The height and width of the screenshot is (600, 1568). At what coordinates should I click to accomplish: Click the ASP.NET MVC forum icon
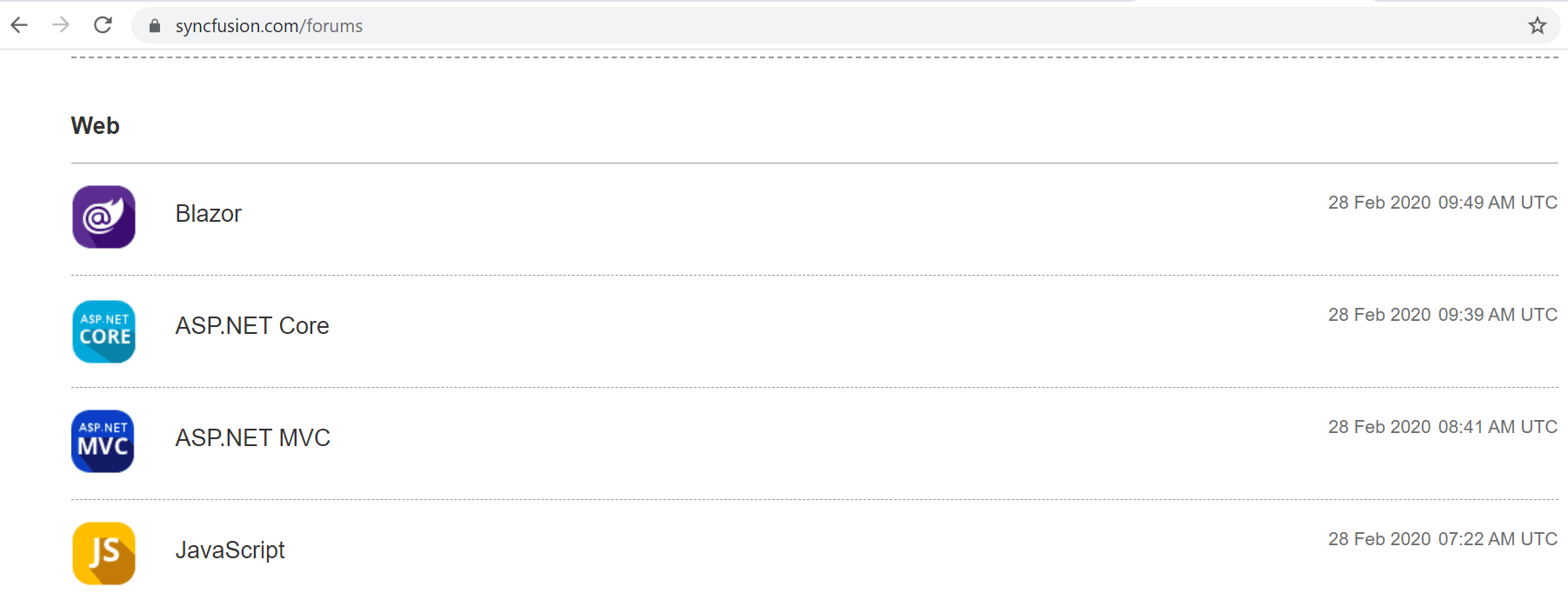103,441
